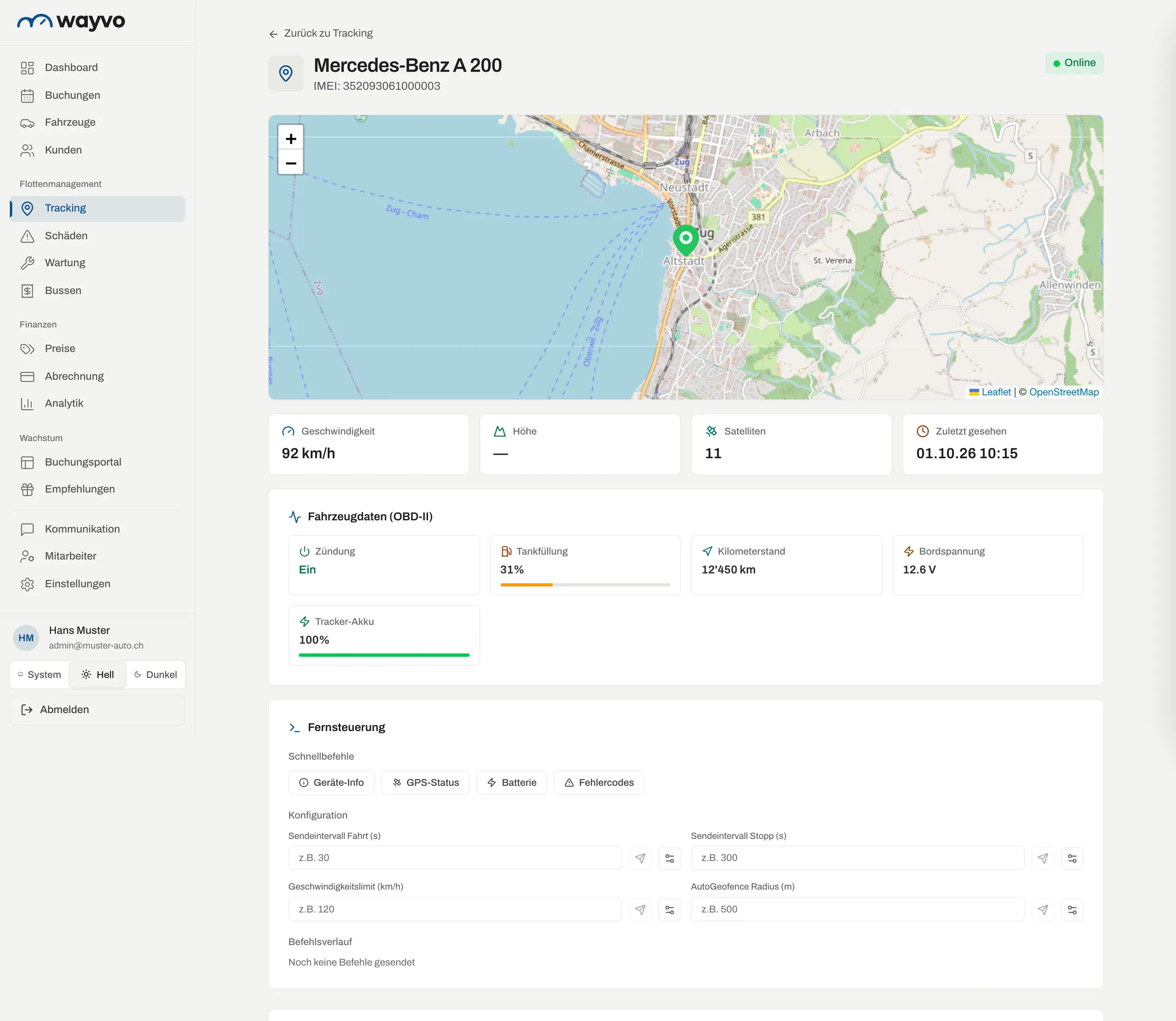Send GPS-Status quick command

tap(425, 783)
